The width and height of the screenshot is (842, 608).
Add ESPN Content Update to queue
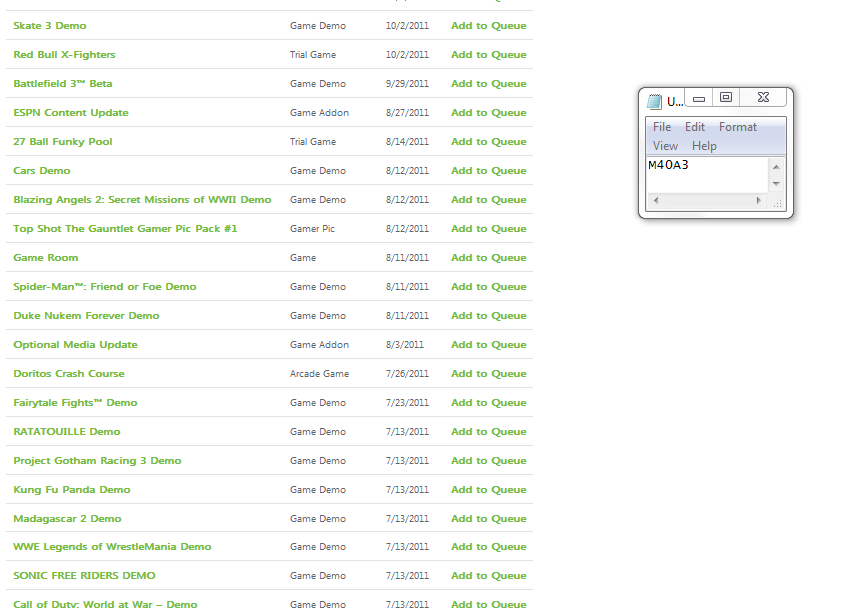(489, 113)
